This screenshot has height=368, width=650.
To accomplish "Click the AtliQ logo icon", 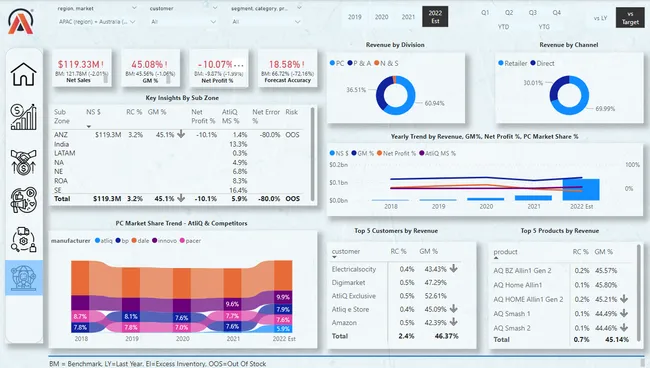I will (21, 22).
